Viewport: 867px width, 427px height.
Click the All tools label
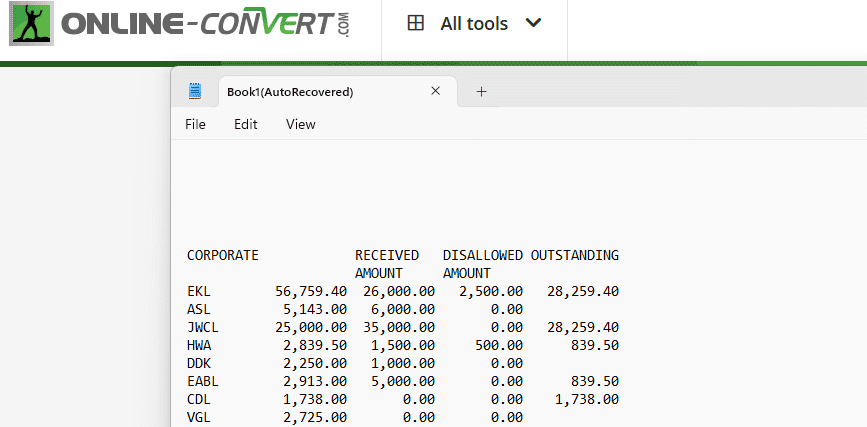coord(473,23)
